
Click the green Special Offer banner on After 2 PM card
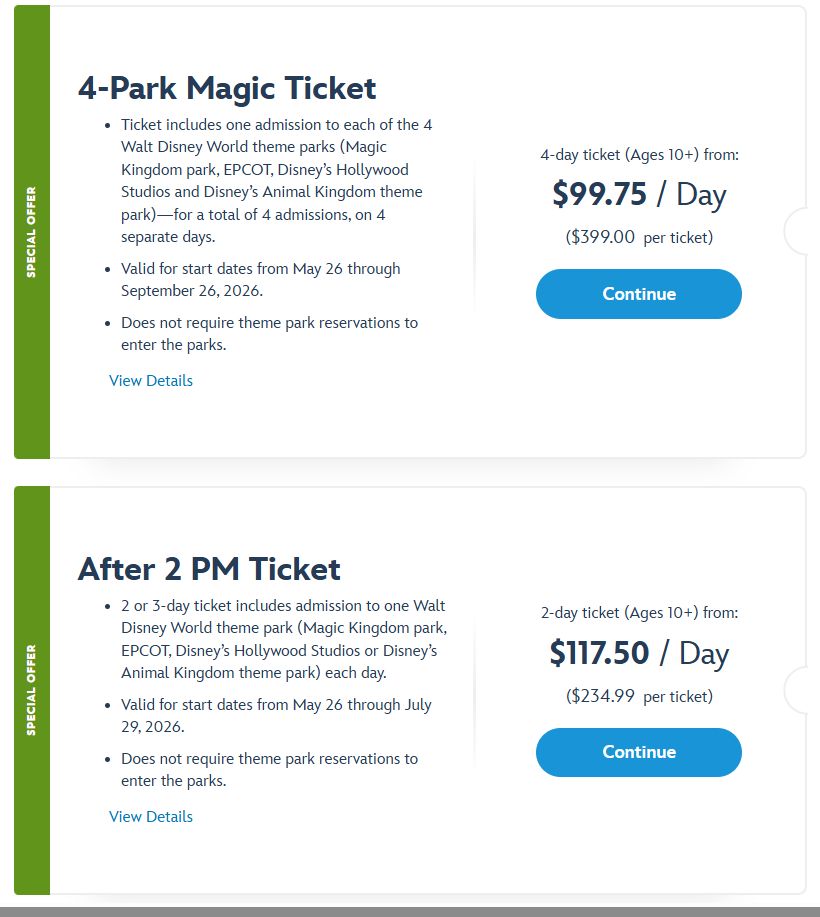[x=32, y=690]
